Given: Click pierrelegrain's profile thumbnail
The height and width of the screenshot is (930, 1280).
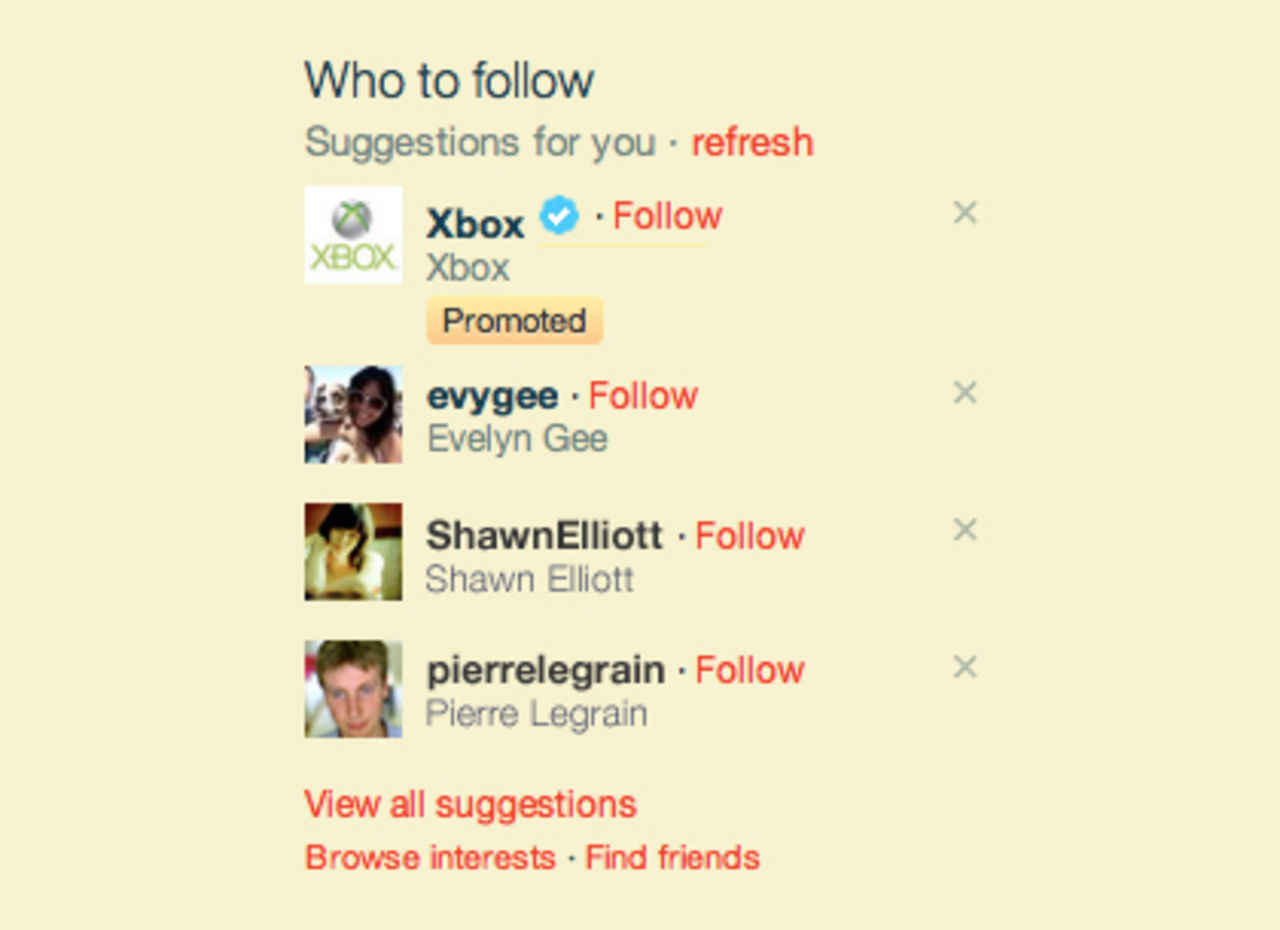Looking at the screenshot, I should pos(353,687).
